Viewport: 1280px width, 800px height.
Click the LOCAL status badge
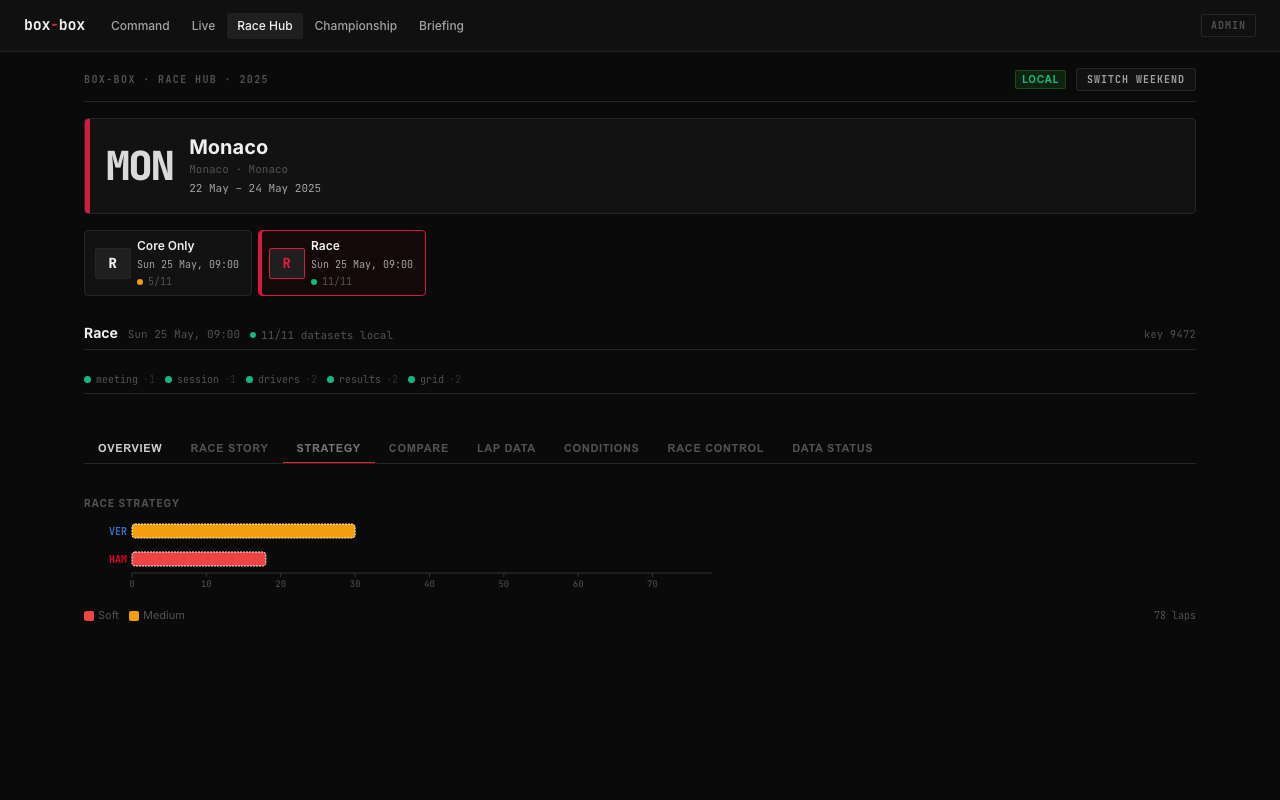[x=1040, y=80]
